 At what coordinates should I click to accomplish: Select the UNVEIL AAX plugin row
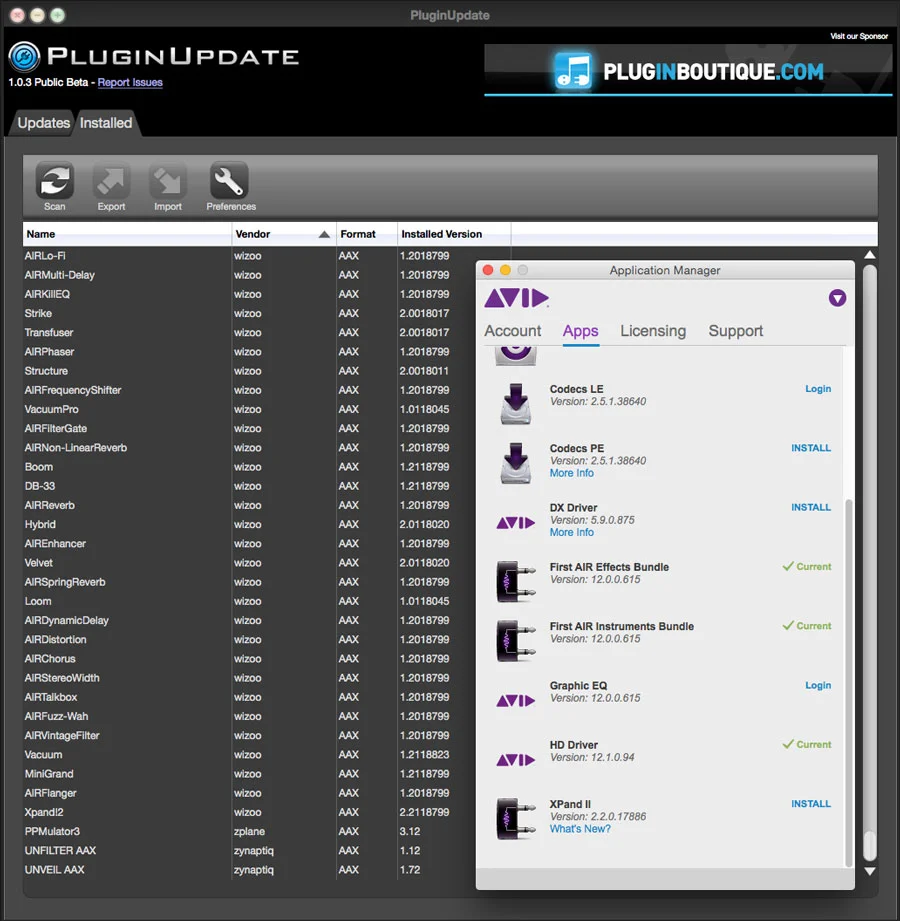click(248, 870)
